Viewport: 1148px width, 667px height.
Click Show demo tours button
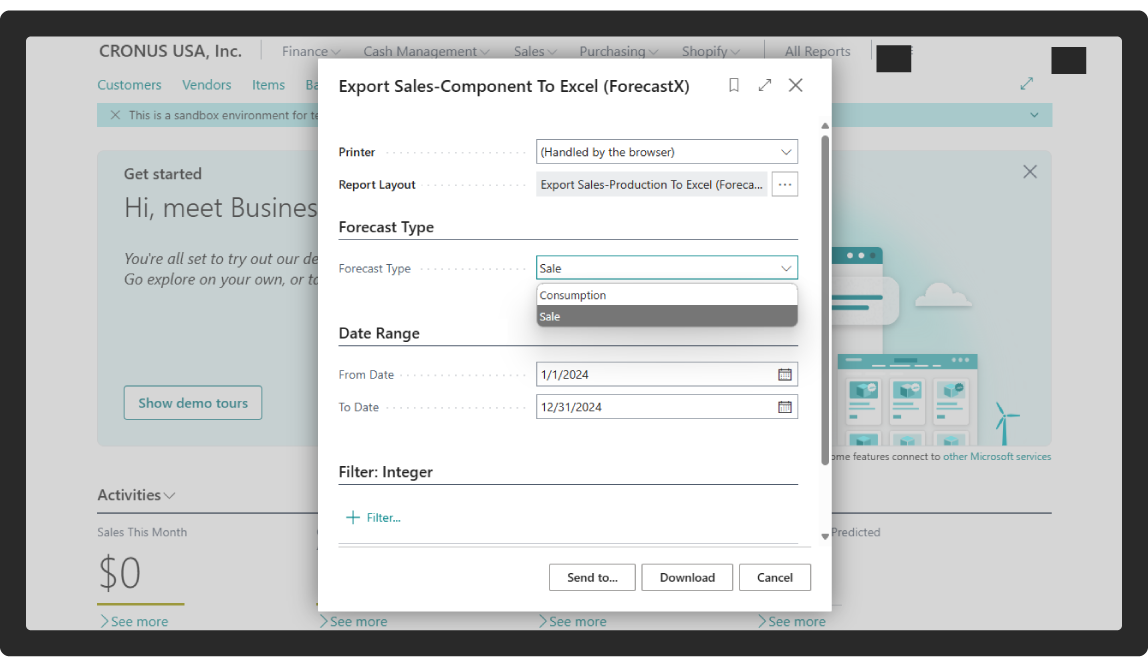point(193,403)
